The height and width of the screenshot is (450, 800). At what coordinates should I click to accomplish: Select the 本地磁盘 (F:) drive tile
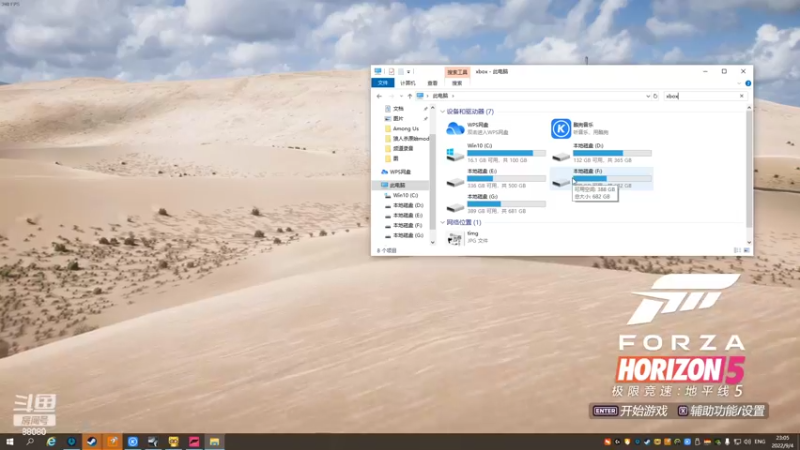[602, 179]
